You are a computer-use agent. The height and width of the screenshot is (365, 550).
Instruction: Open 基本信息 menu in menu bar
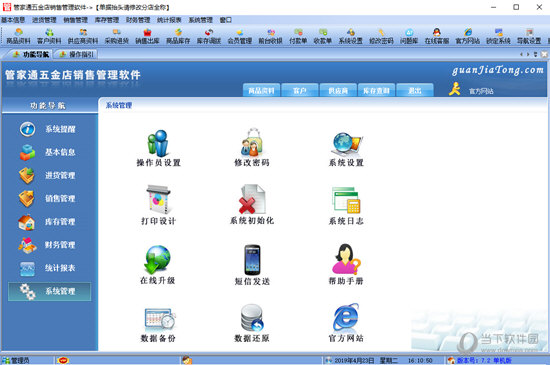pyautogui.click(x=13, y=20)
